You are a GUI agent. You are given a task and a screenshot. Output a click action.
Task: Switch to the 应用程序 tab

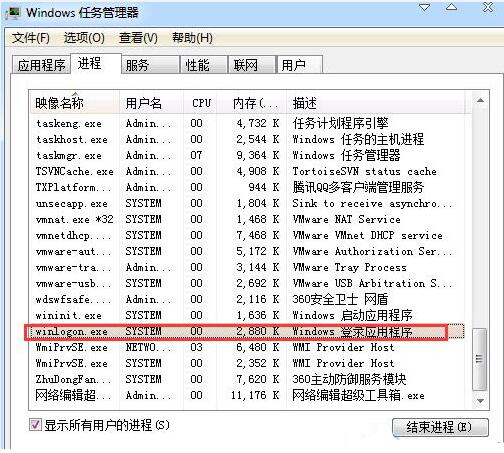pyautogui.click(x=41, y=65)
